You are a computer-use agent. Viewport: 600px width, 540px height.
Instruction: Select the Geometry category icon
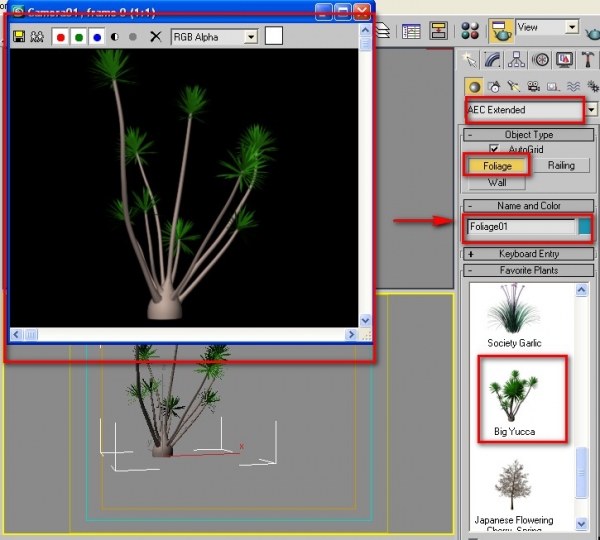pos(474,87)
